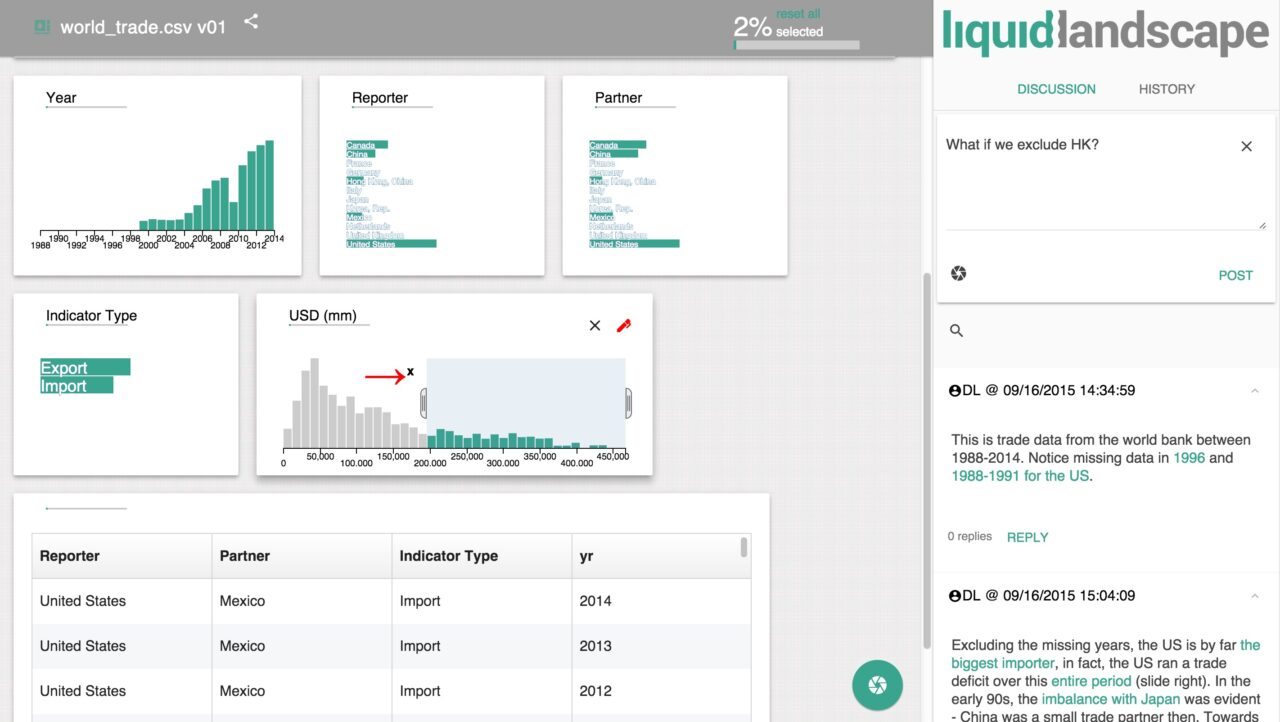This screenshot has width=1280, height=722.
Task: Click the data table scrollbar thumb
Action: click(744, 546)
